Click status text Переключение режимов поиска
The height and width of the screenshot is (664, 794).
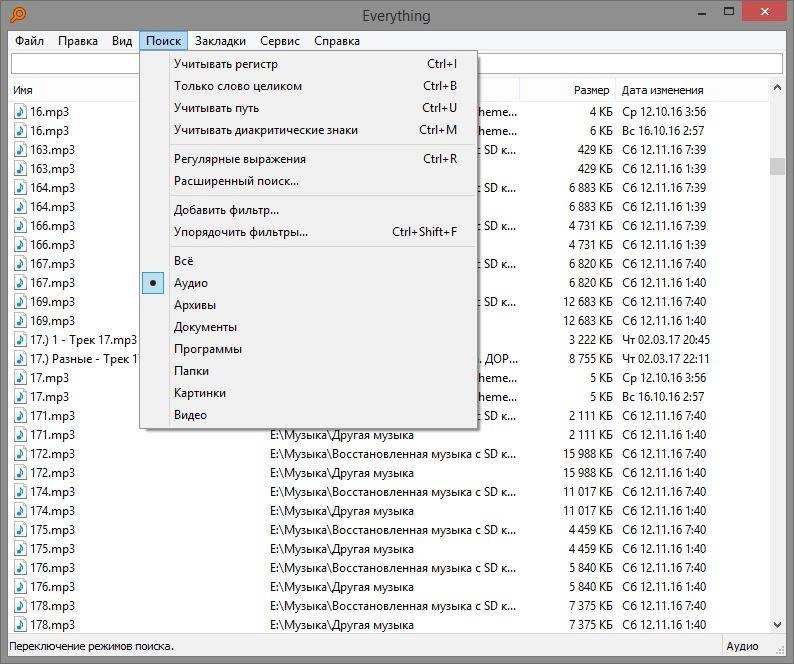(x=92, y=646)
